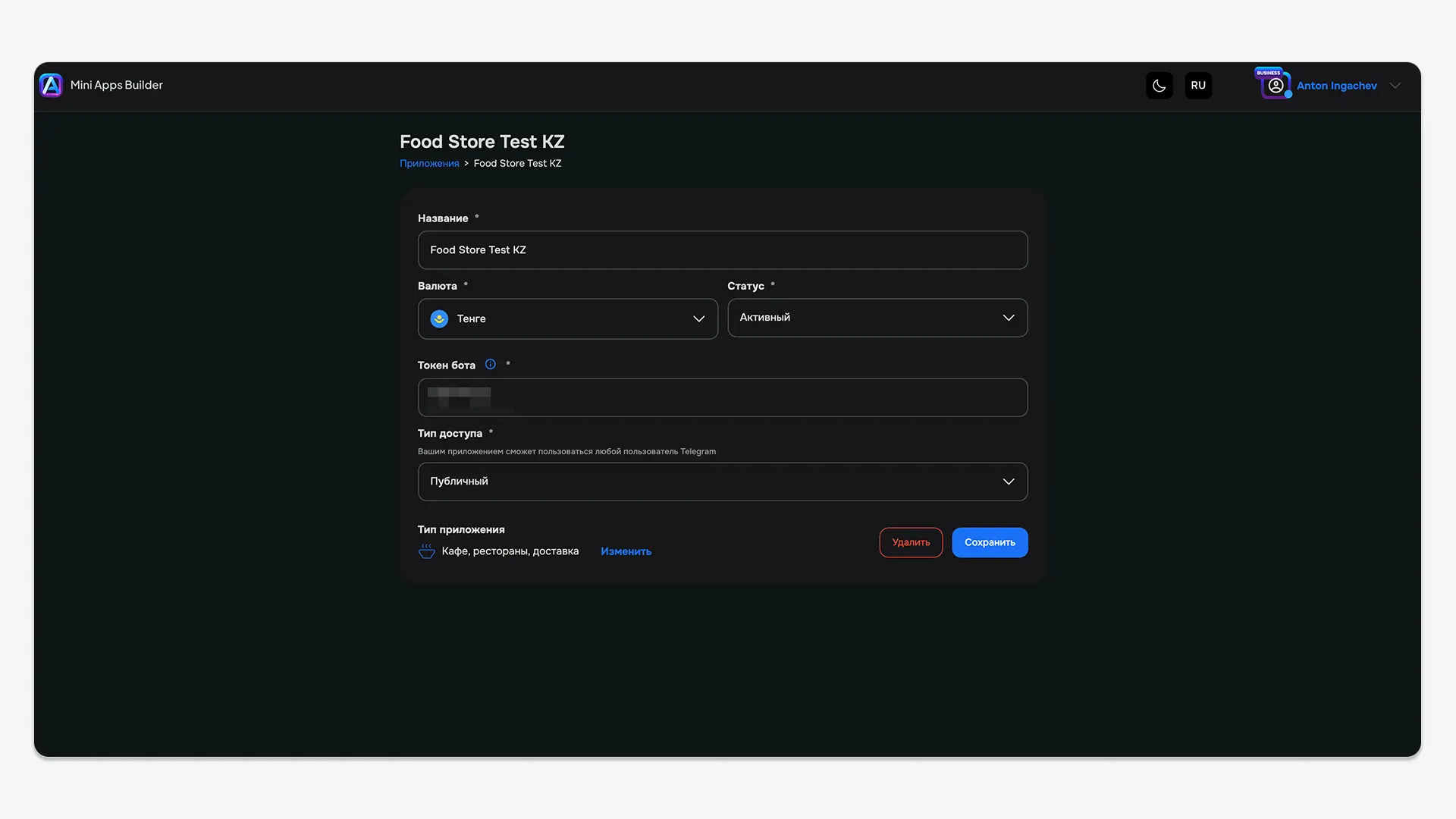Viewport: 1456px width, 819px height.
Task: Click the Mini Apps Builder title text
Action: pyautogui.click(x=117, y=85)
